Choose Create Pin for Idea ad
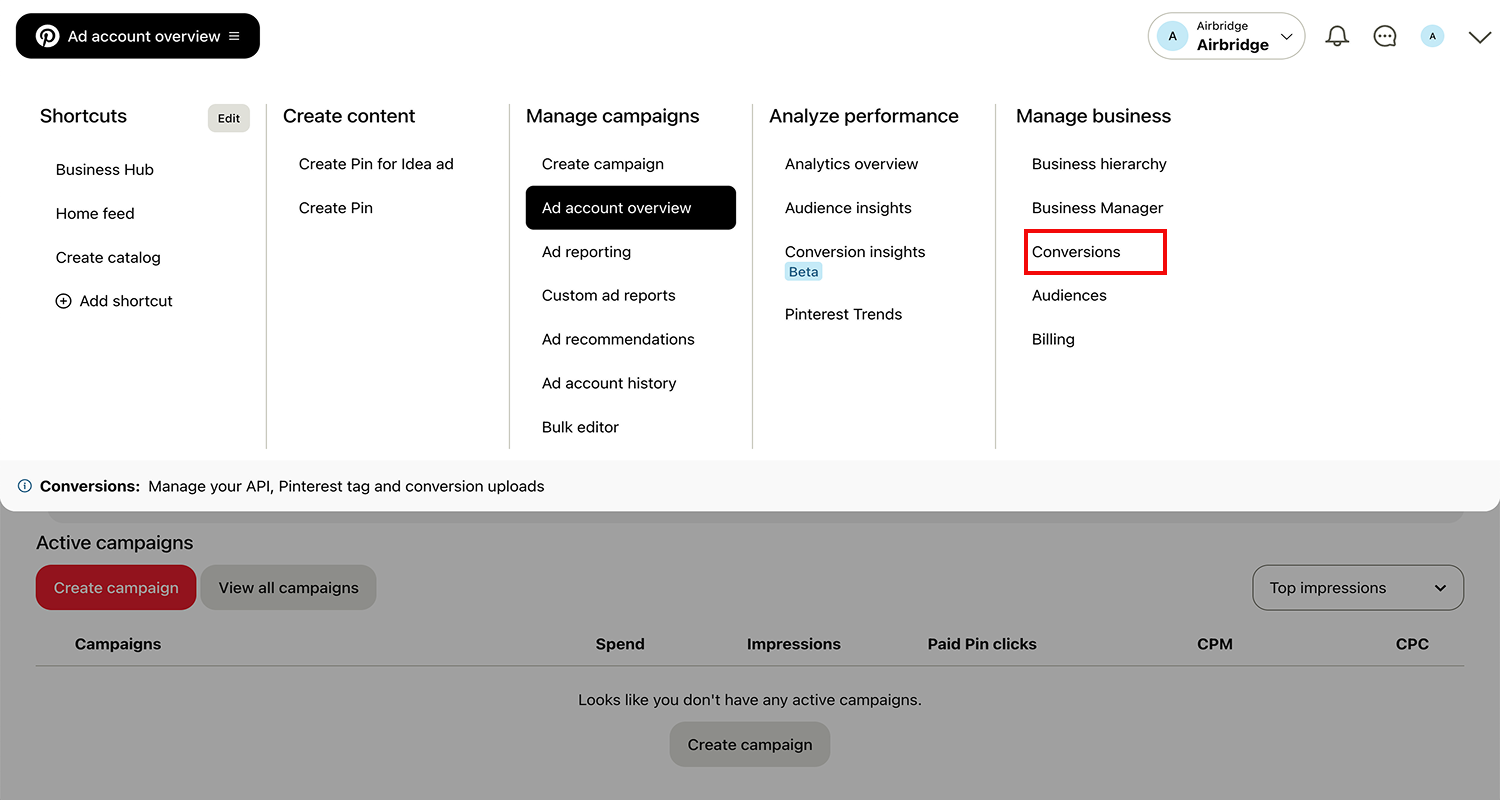 tap(376, 164)
